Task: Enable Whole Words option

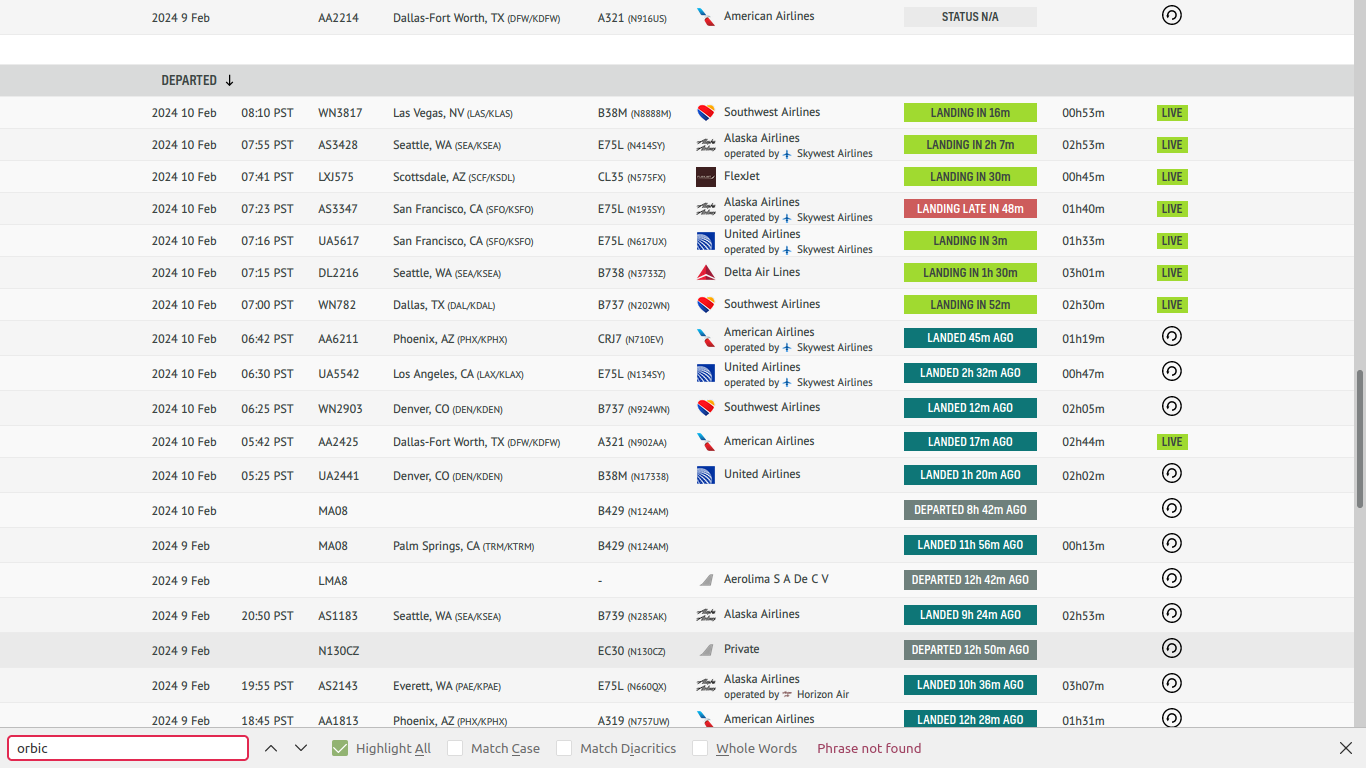Action: coord(700,748)
